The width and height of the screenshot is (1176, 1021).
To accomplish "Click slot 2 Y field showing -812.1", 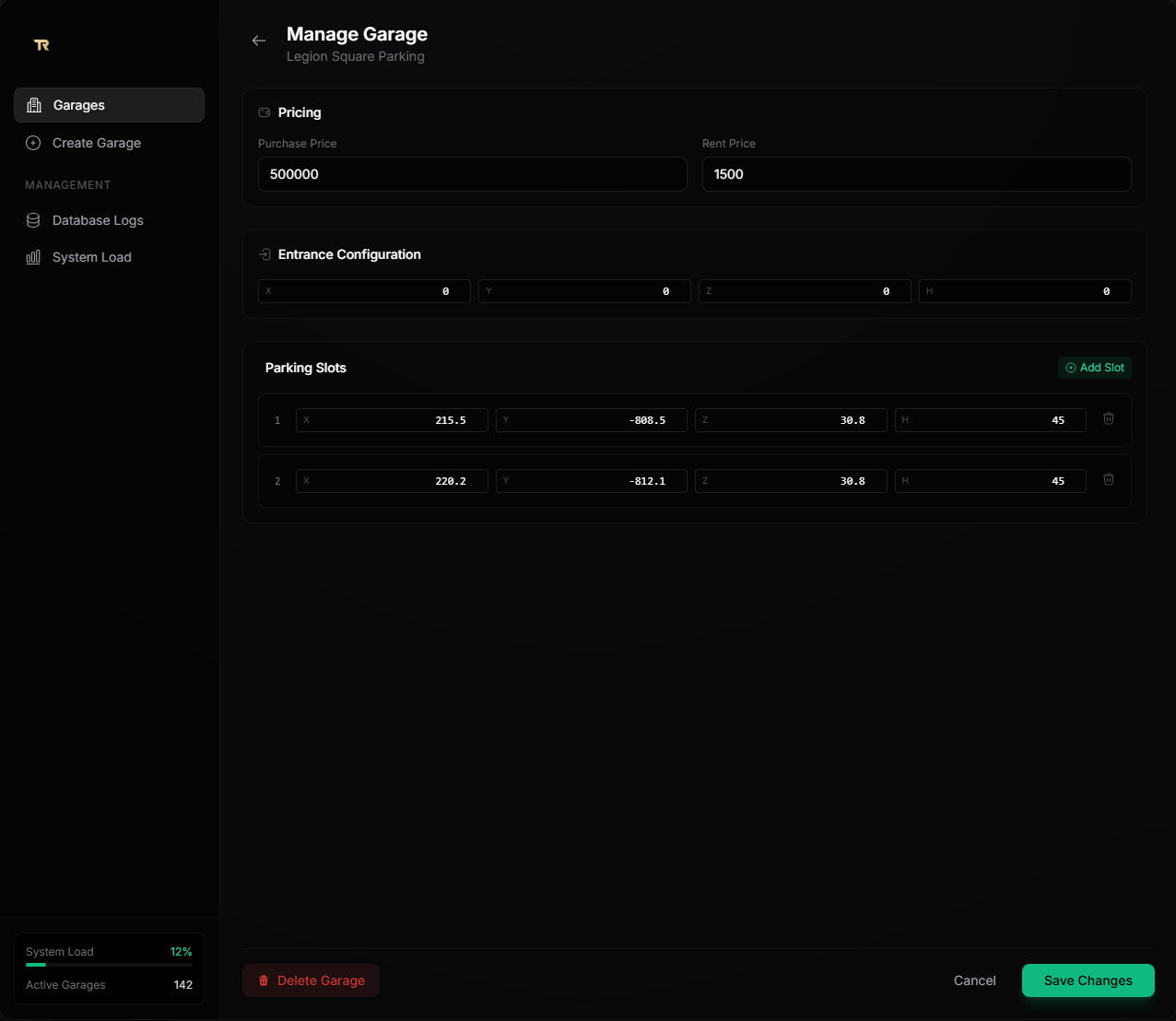I will (592, 481).
